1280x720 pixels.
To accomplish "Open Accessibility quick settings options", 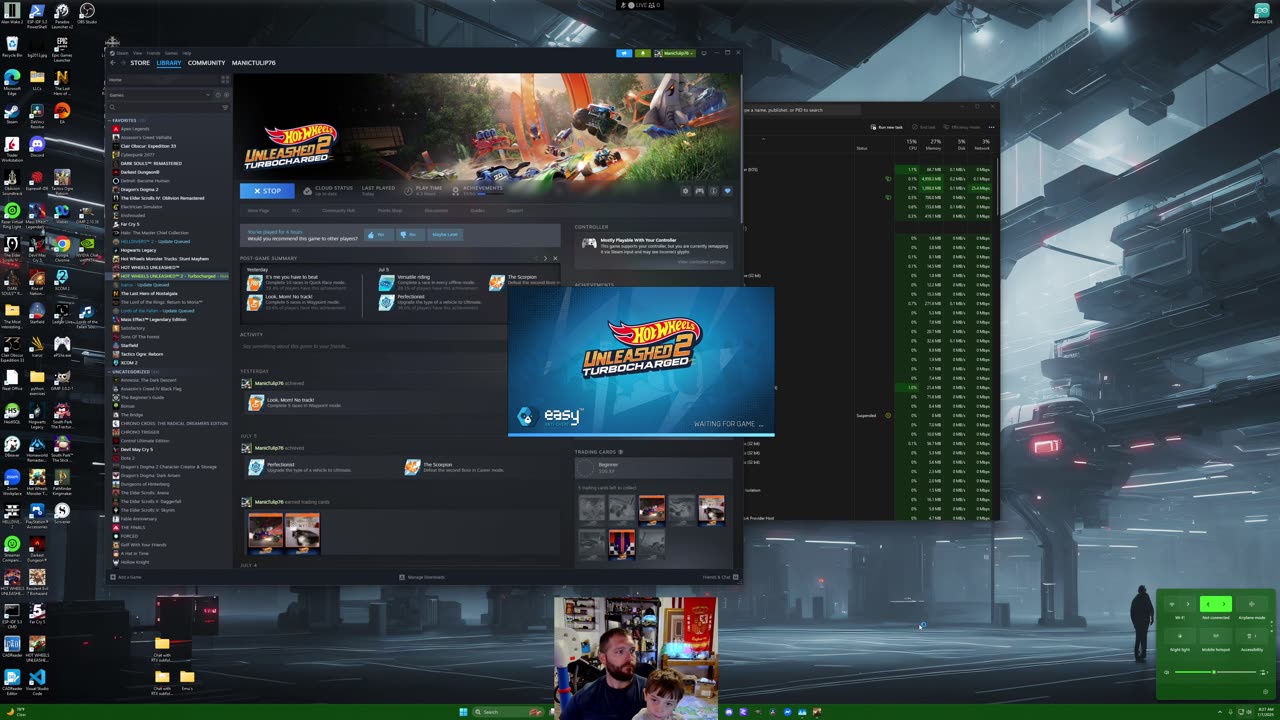I will click(1251, 636).
